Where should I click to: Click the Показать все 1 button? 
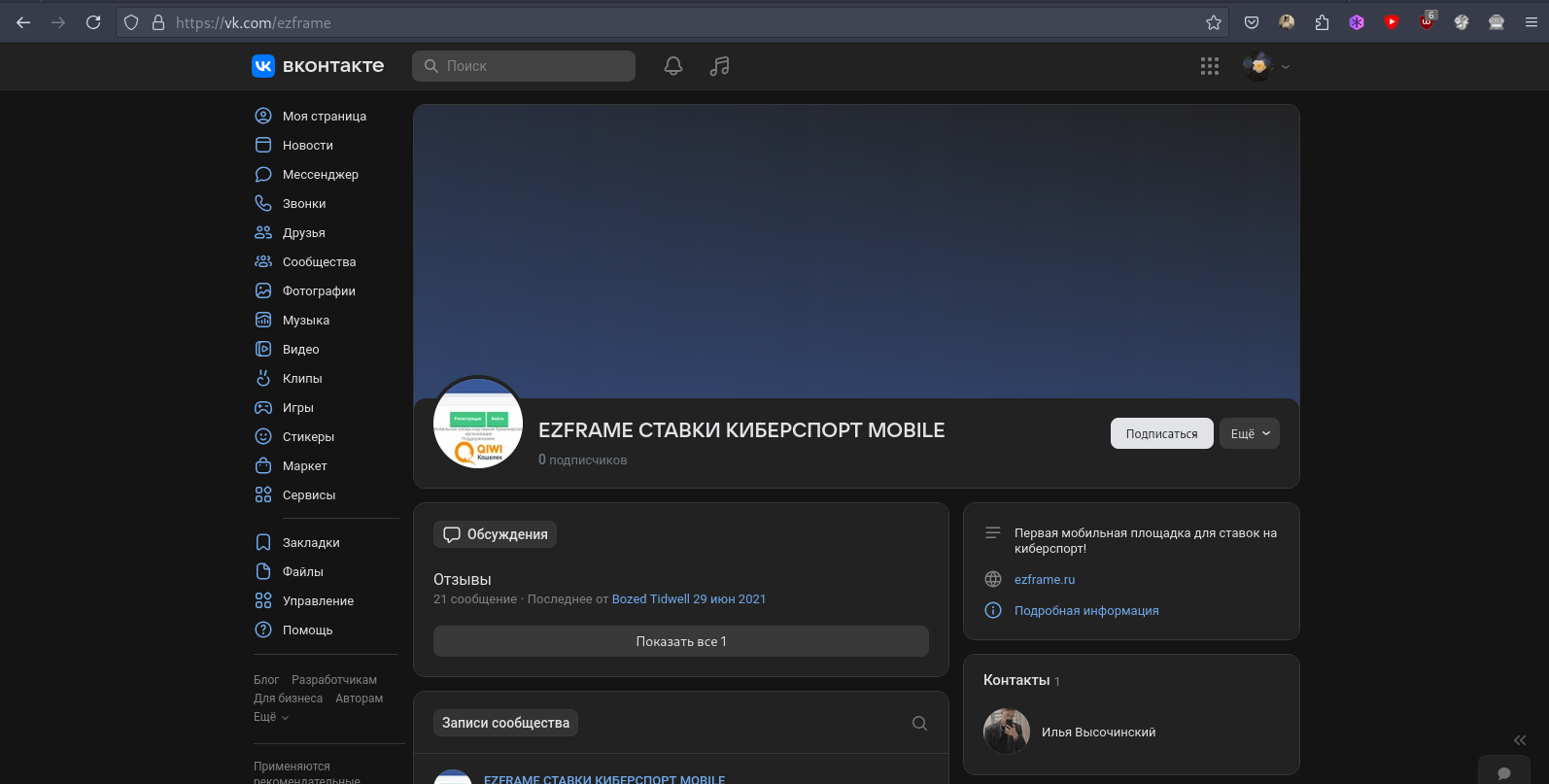[x=680, y=641]
